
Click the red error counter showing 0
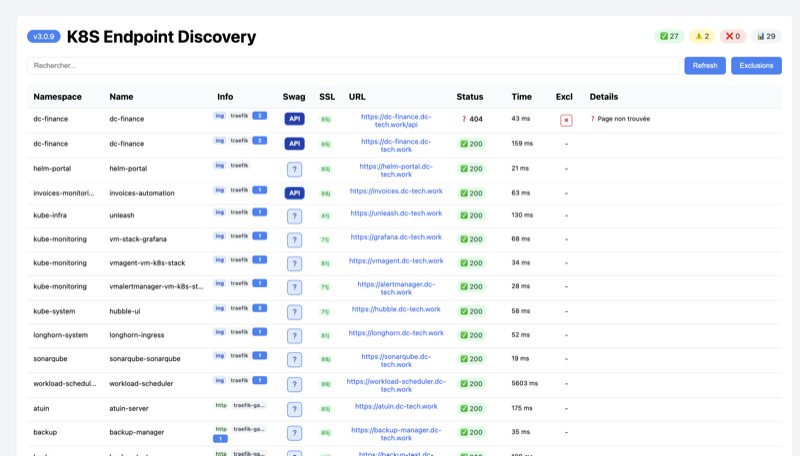[x=733, y=36]
